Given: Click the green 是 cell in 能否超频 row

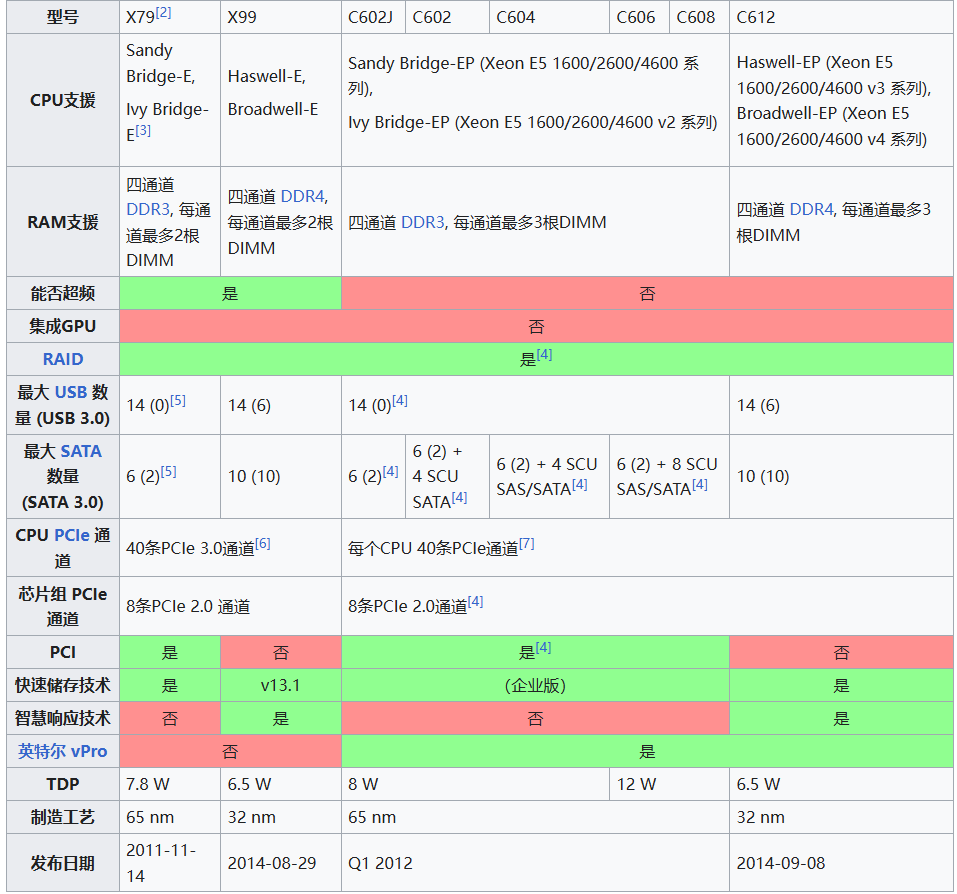Looking at the screenshot, I should point(230,294).
